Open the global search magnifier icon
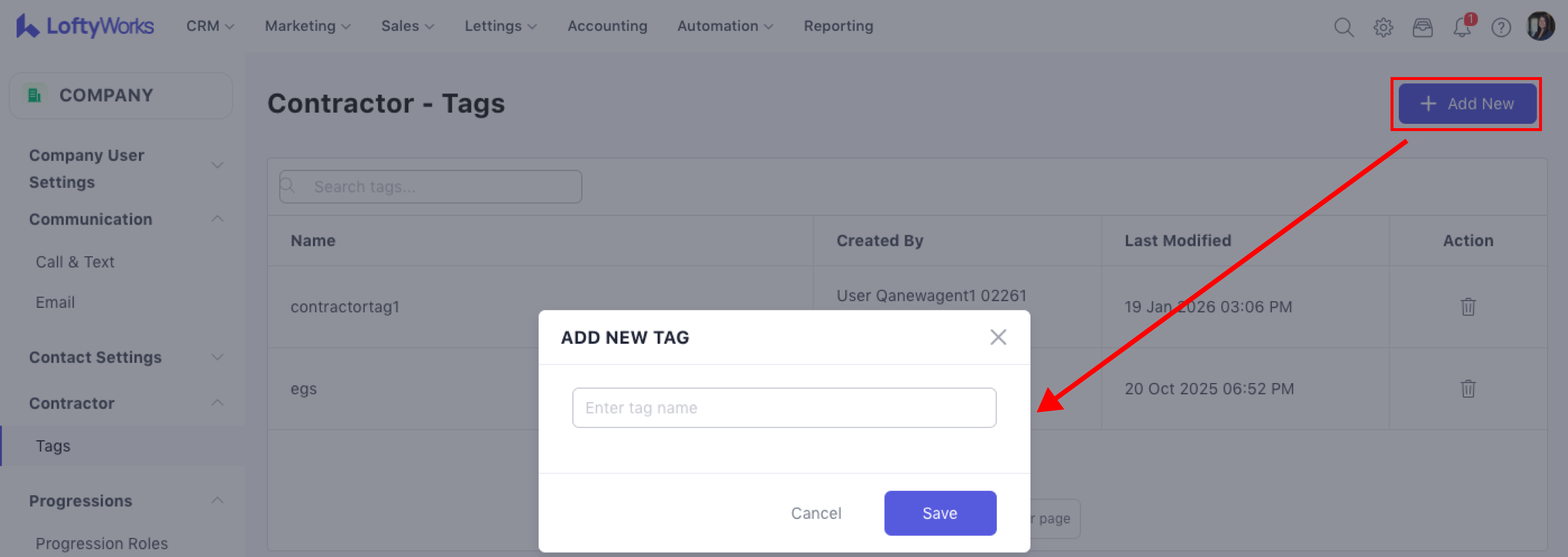Screen dimensions: 1568x557 (x=1343, y=27)
